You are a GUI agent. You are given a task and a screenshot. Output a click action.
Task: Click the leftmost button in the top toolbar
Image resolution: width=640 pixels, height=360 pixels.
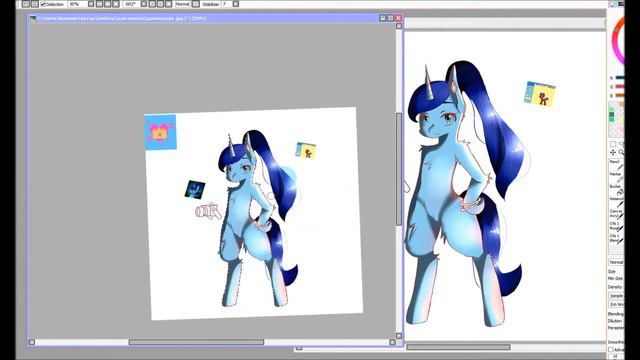(26, 4)
